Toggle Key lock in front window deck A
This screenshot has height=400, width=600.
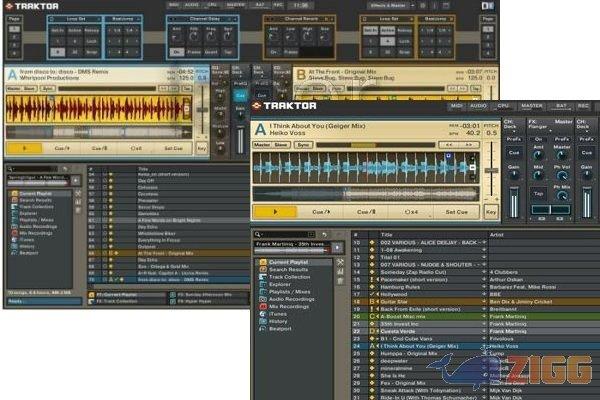pos(491,212)
